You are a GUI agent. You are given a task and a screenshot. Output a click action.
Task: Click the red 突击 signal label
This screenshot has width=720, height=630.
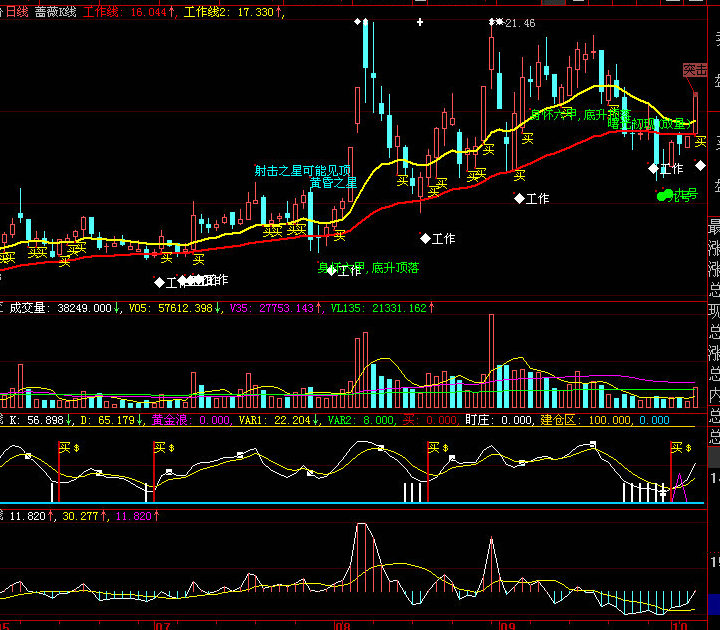[695, 70]
